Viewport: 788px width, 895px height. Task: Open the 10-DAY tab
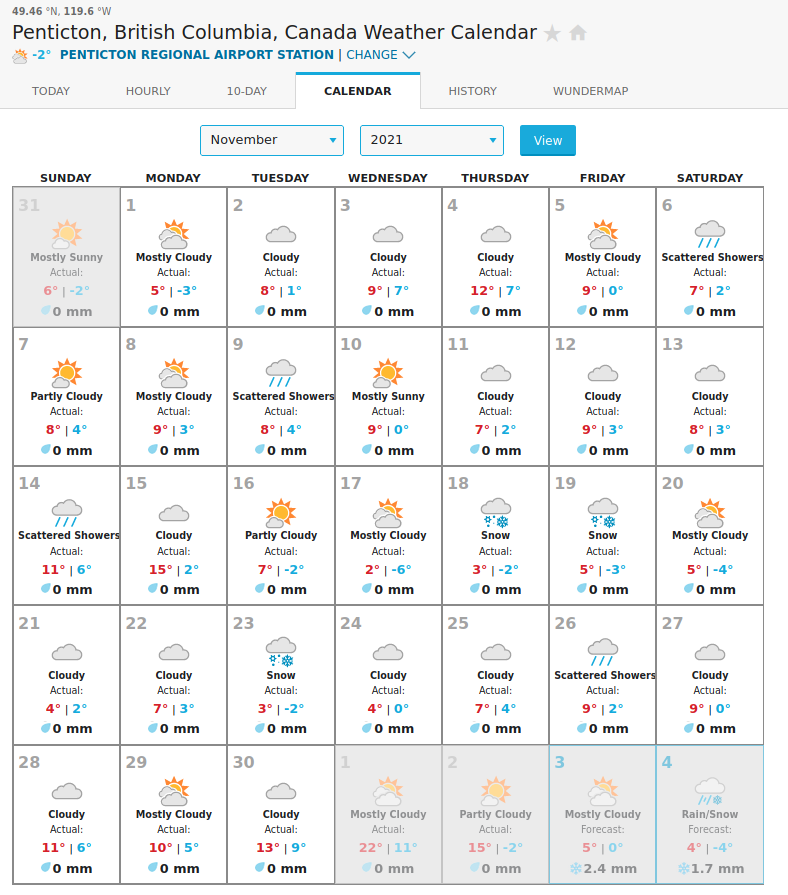click(246, 91)
